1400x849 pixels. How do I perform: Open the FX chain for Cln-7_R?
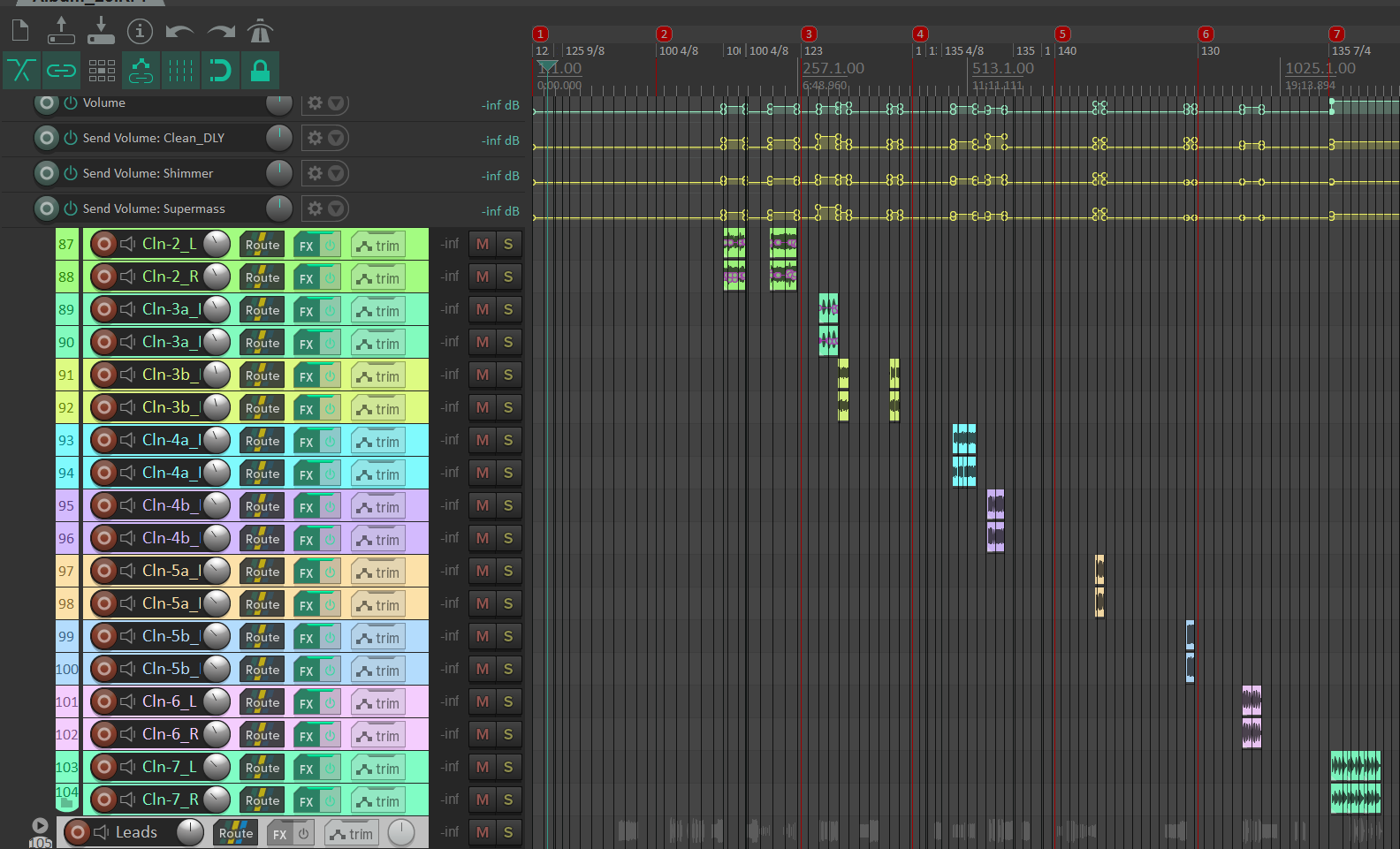tap(307, 801)
